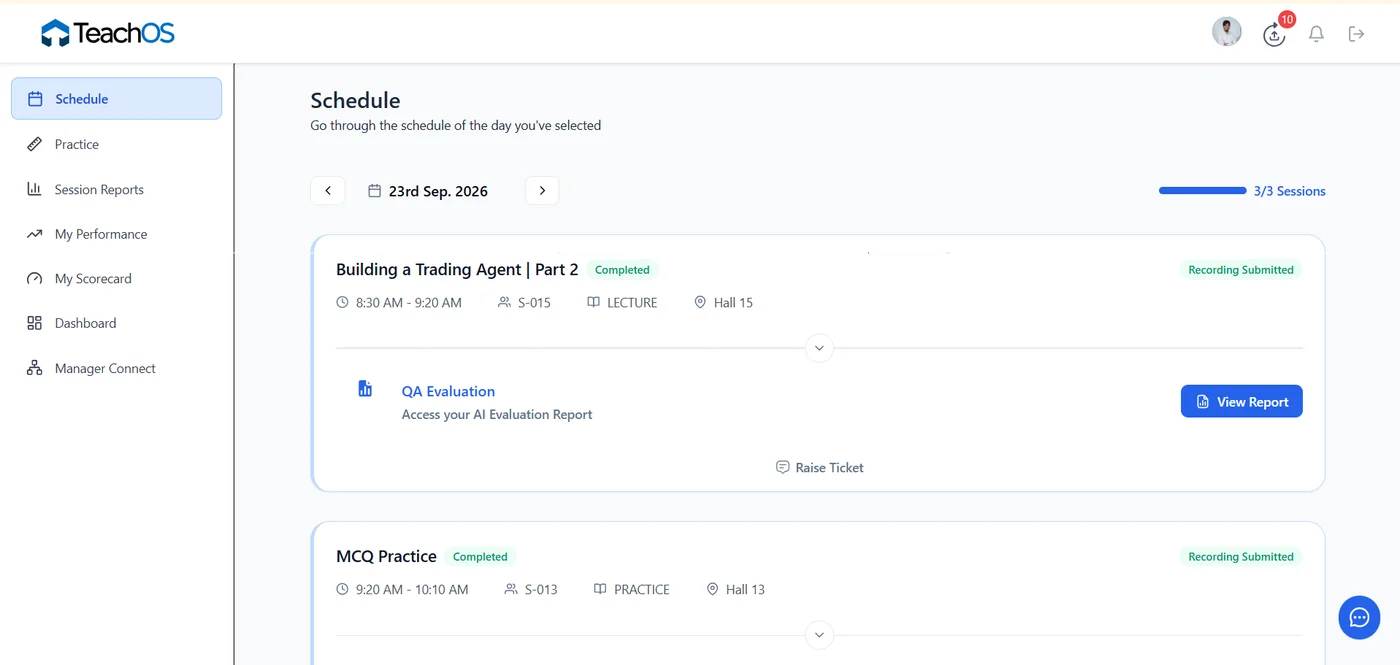Select Schedule in the sidebar
1400x665 pixels.
pos(116,99)
